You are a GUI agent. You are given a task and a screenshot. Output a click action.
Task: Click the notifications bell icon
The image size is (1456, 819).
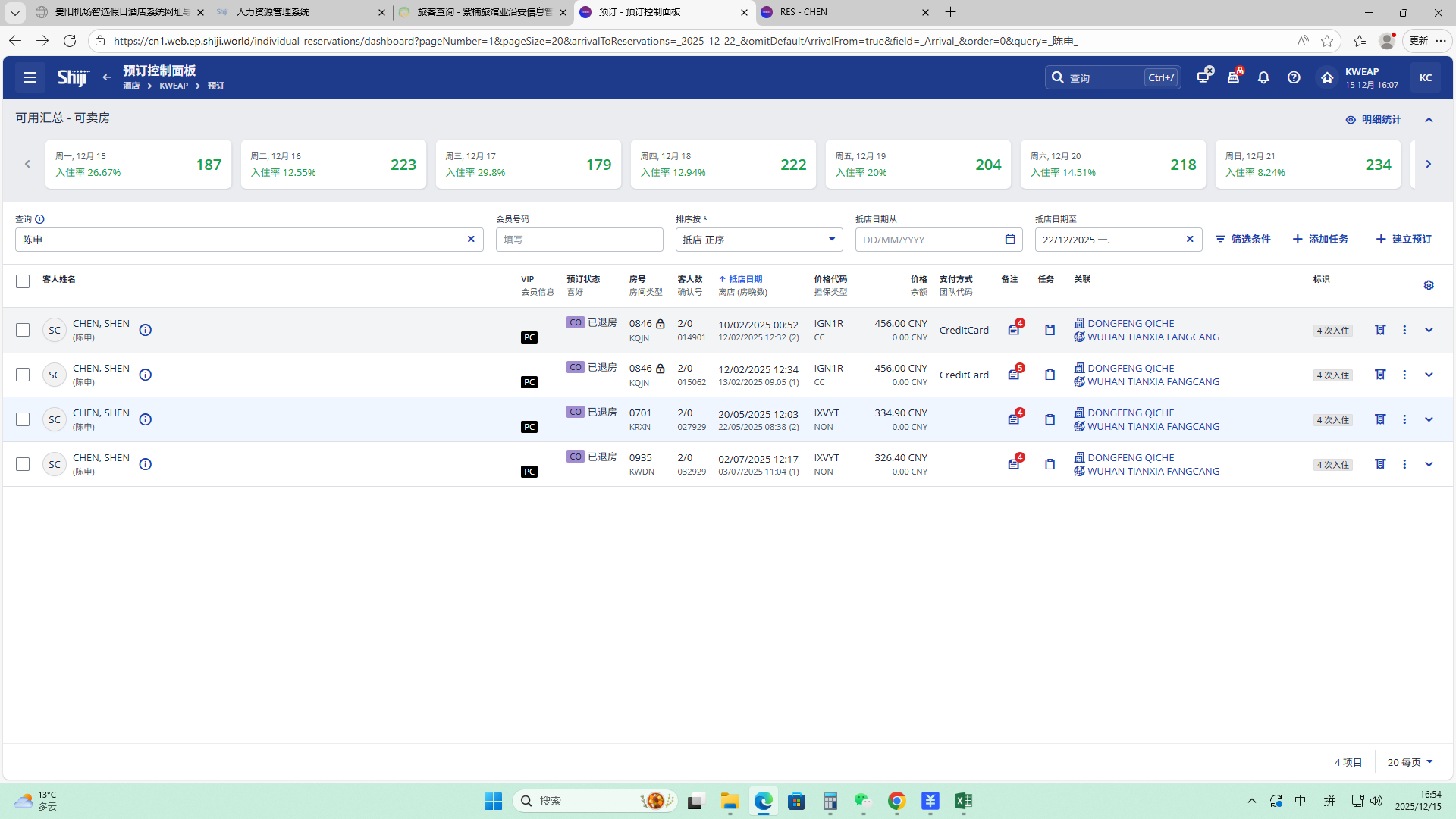[x=1263, y=77]
